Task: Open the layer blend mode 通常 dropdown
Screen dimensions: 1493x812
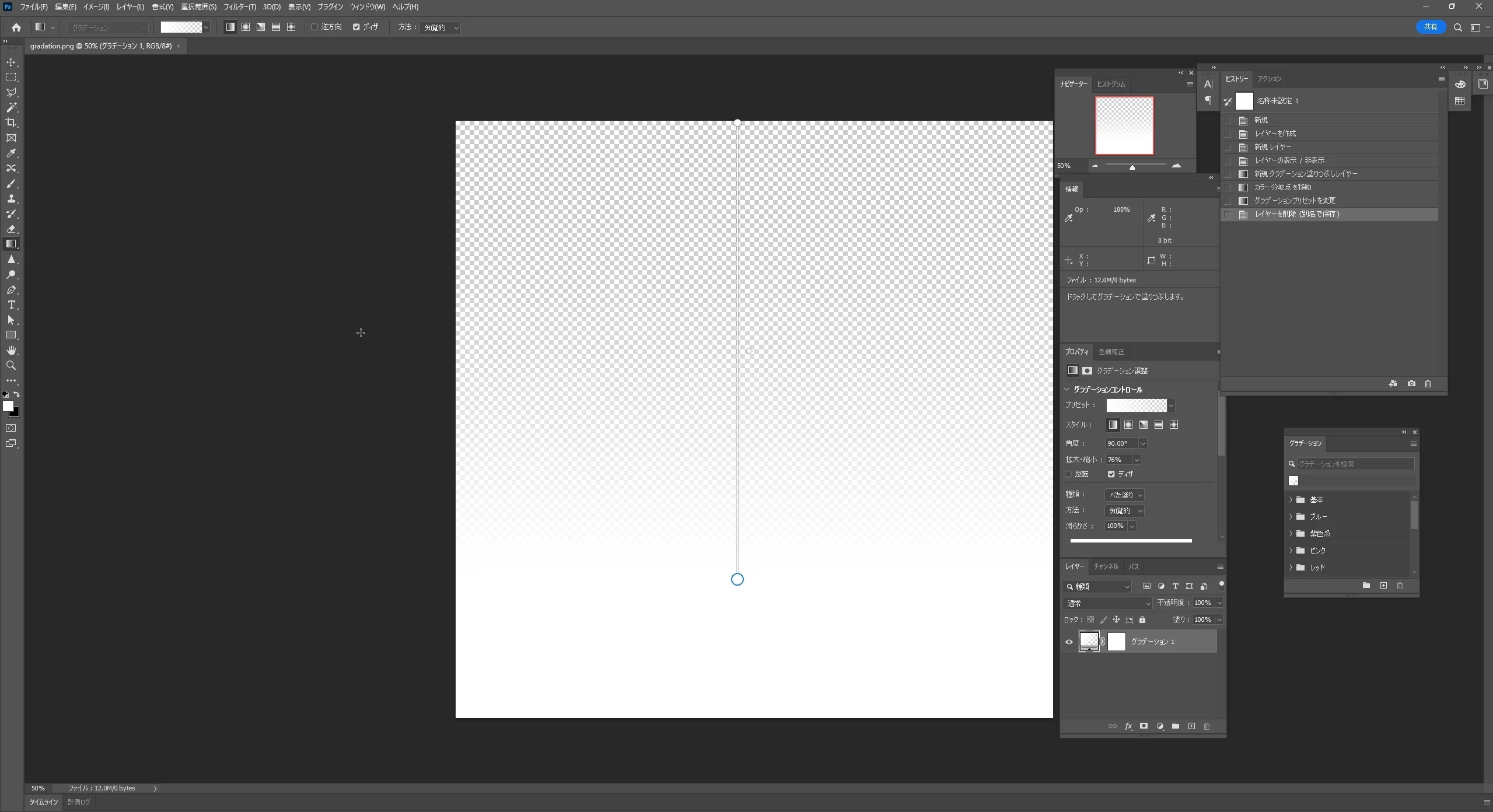Action: point(1107,603)
